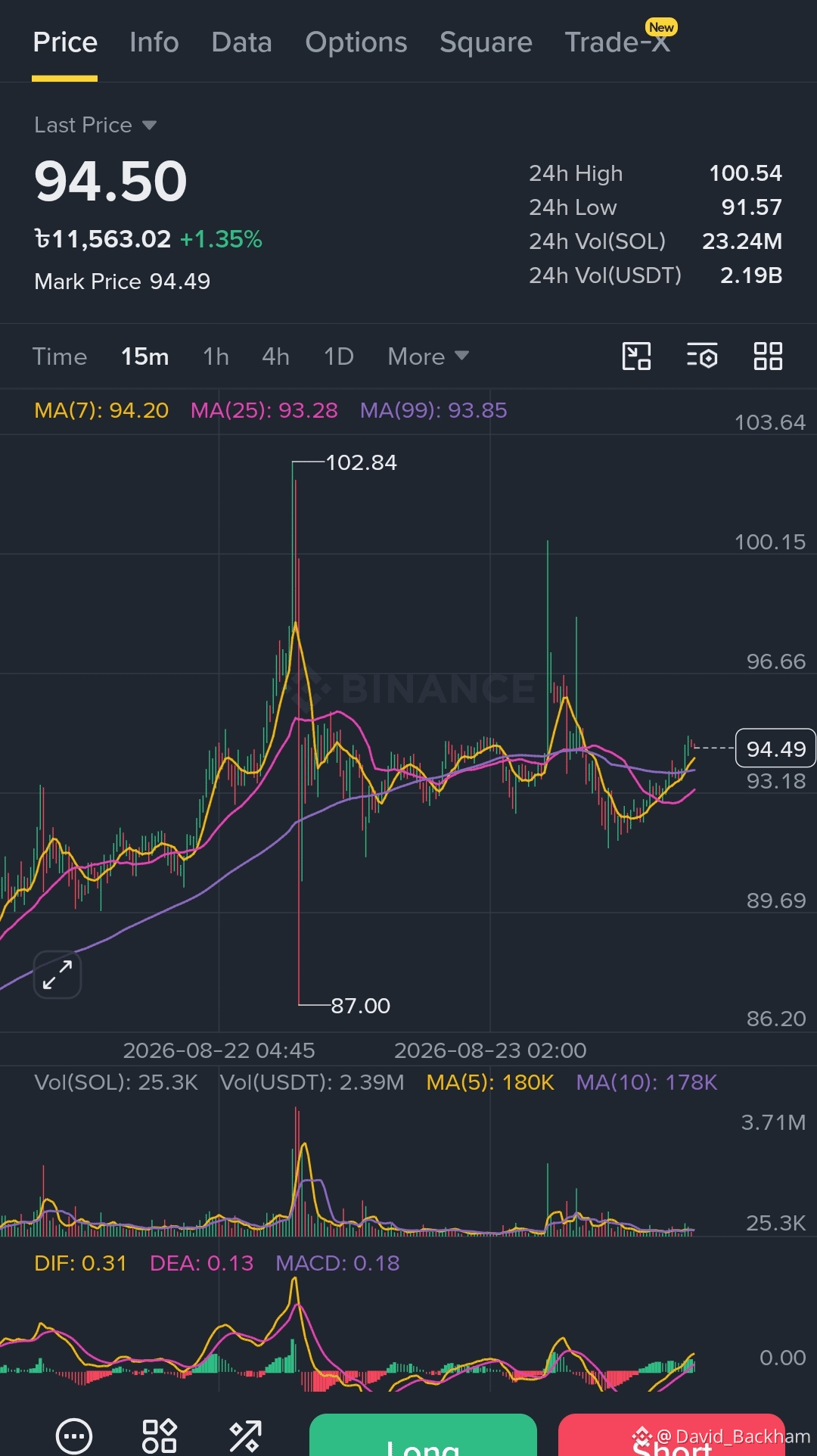Open the chart indicator settings icon
This screenshot has width=817, height=1456.
click(702, 356)
